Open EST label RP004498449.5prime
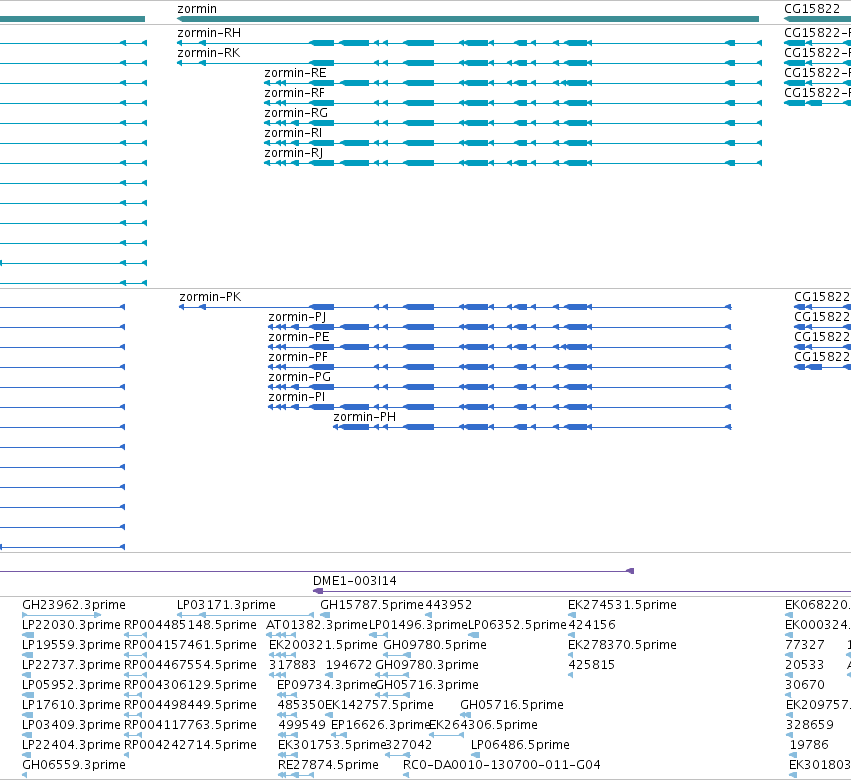 pos(190,705)
